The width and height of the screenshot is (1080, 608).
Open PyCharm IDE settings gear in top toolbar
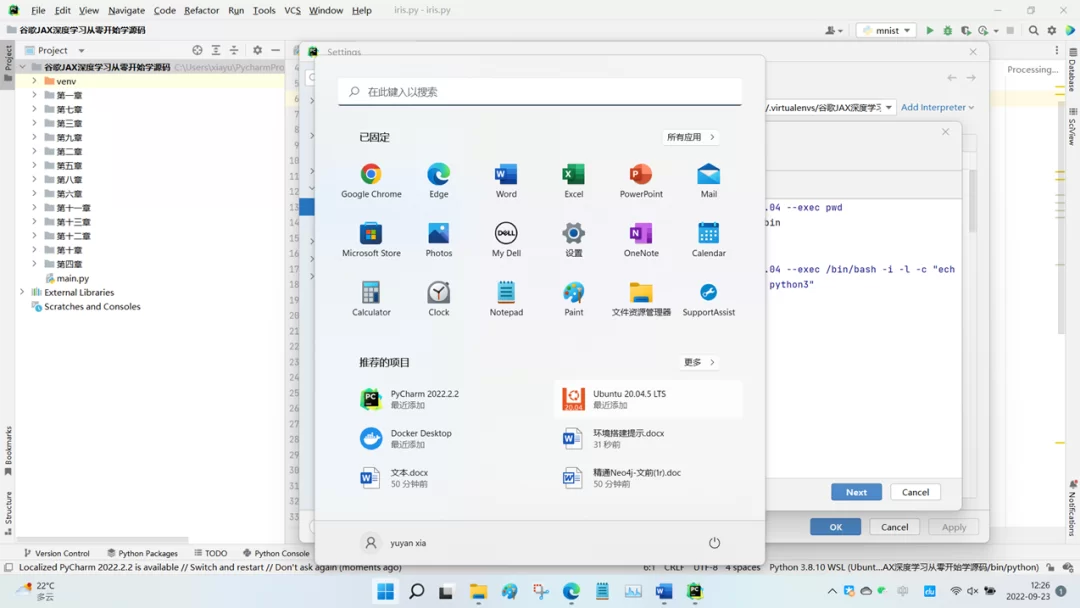(1052, 30)
